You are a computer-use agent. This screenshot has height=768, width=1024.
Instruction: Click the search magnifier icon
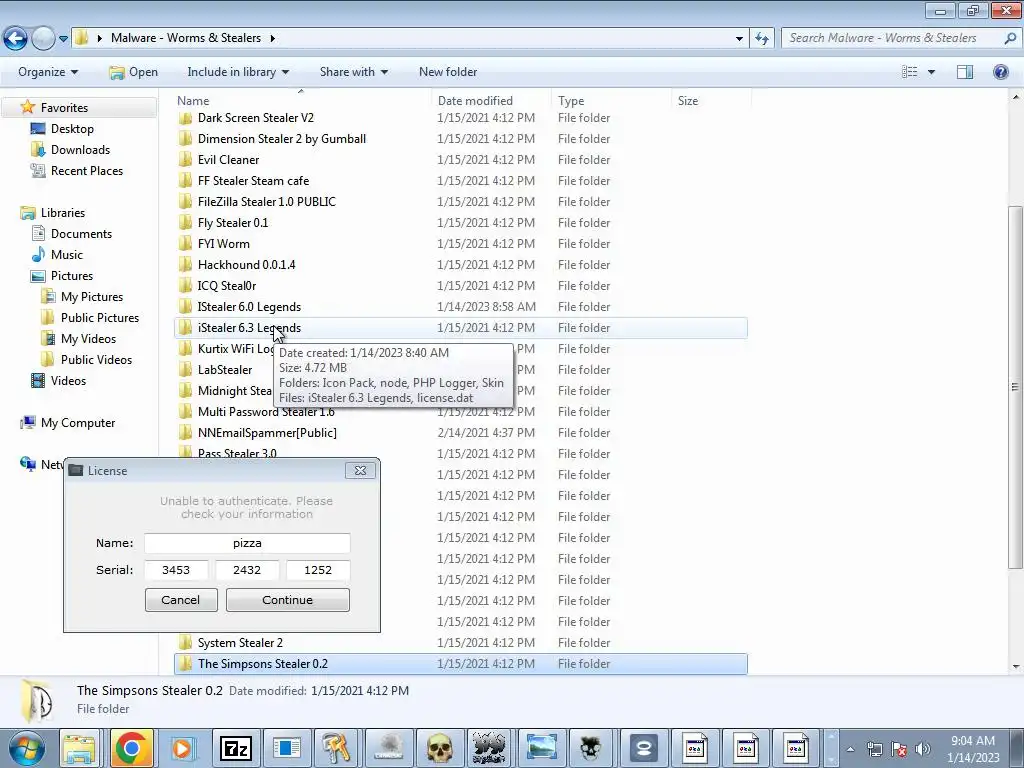tap(1010, 38)
